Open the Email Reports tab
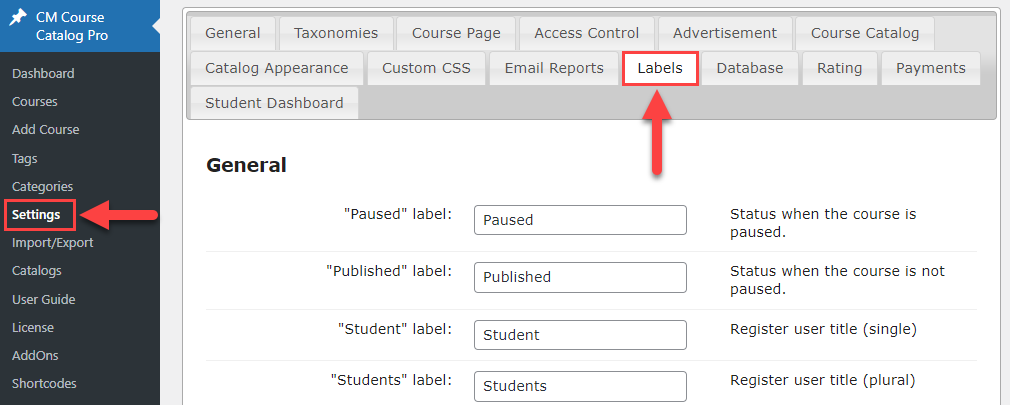Image resolution: width=1010 pixels, height=405 pixels. click(554, 68)
